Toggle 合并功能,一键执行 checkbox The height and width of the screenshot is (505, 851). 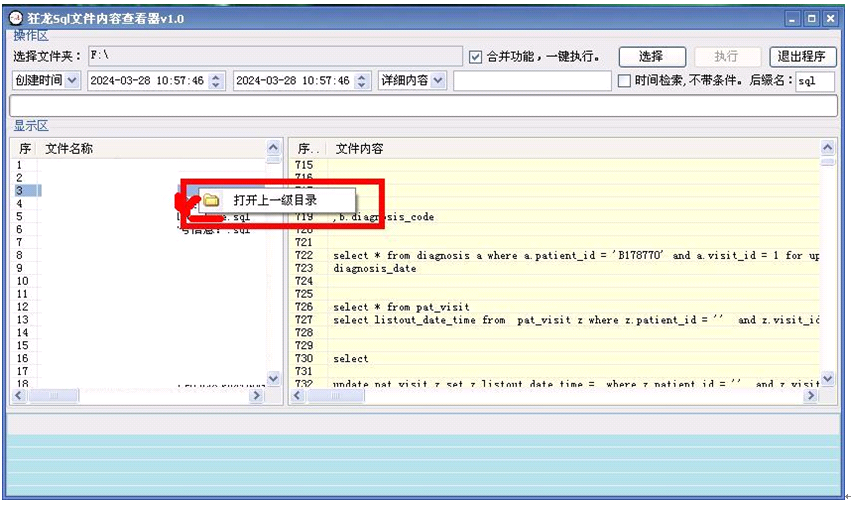[475, 56]
